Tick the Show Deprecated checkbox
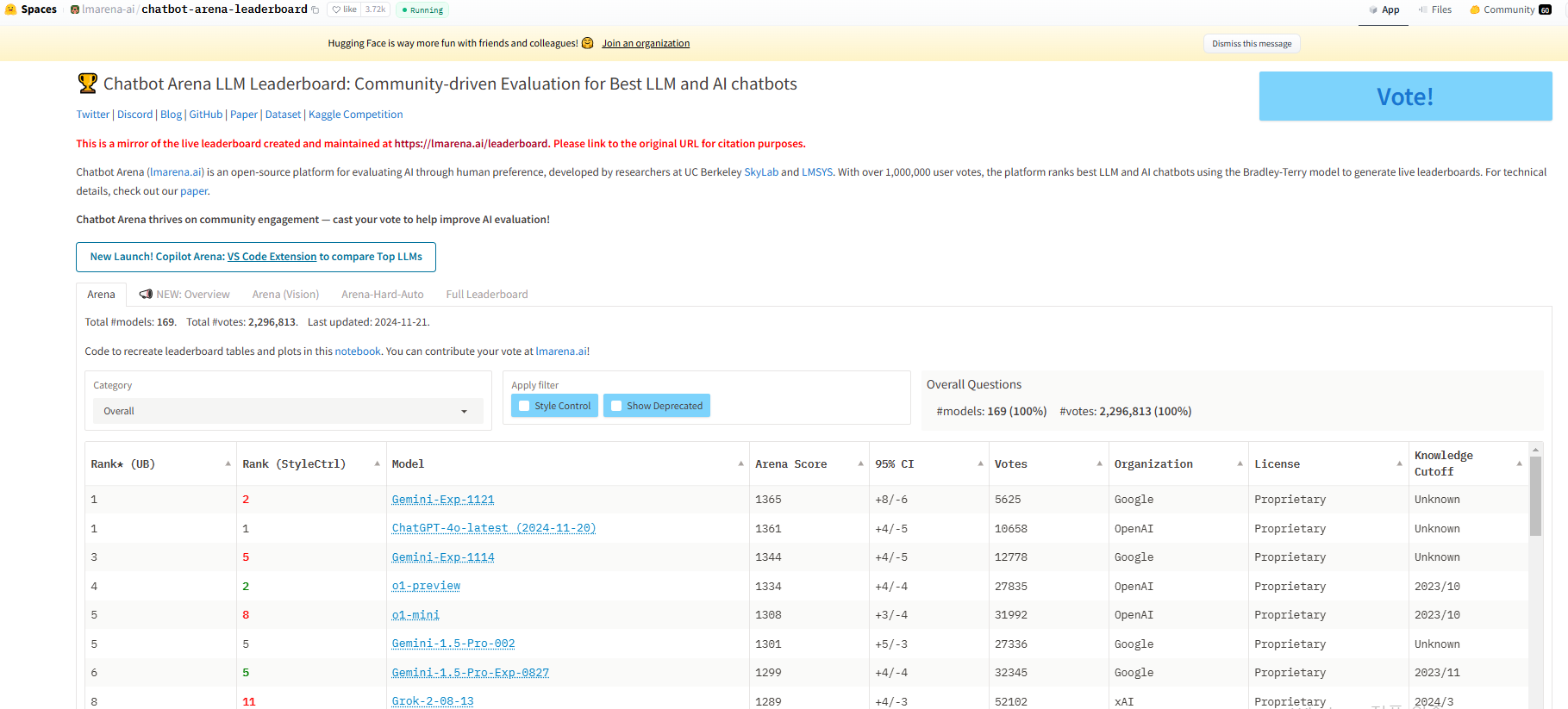This screenshot has width=1568, height=709. [x=616, y=406]
